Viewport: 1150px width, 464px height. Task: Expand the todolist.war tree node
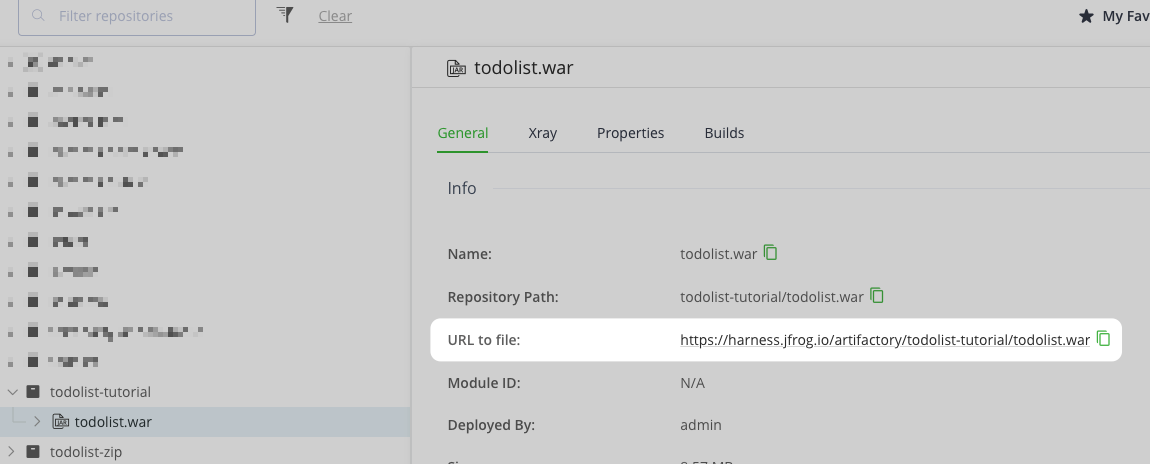[x=38, y=422]
